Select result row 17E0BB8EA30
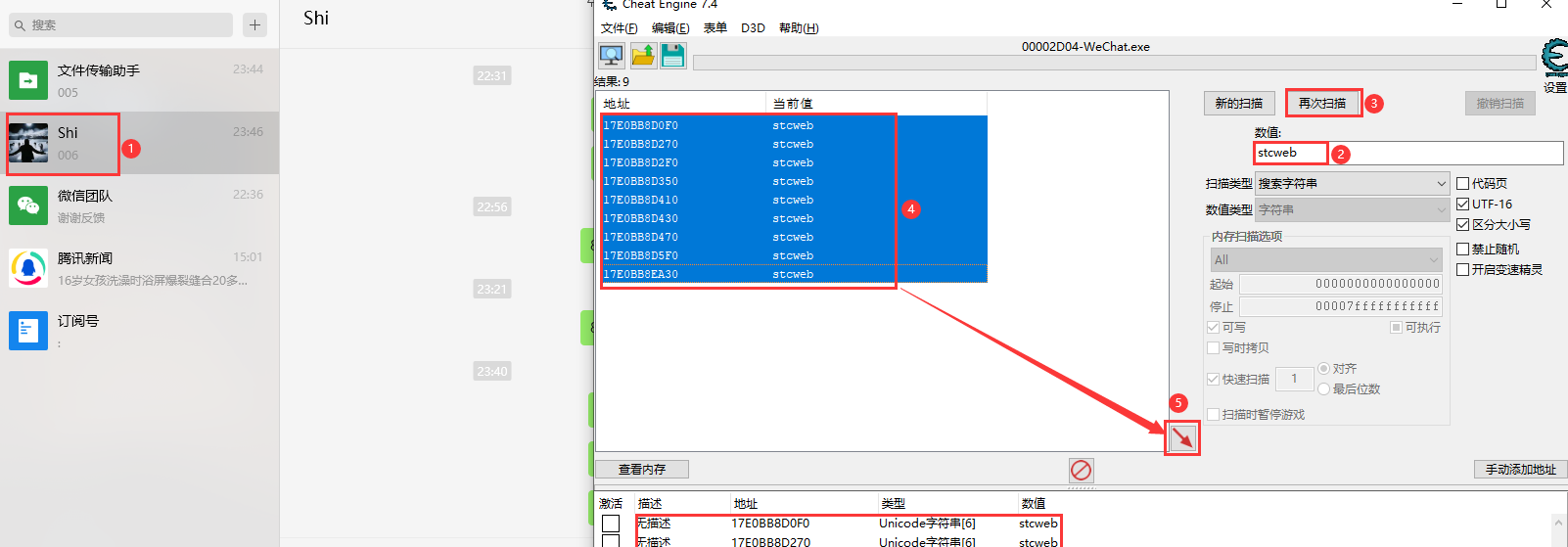This screenshot has width=1568, height=547. 794,274
